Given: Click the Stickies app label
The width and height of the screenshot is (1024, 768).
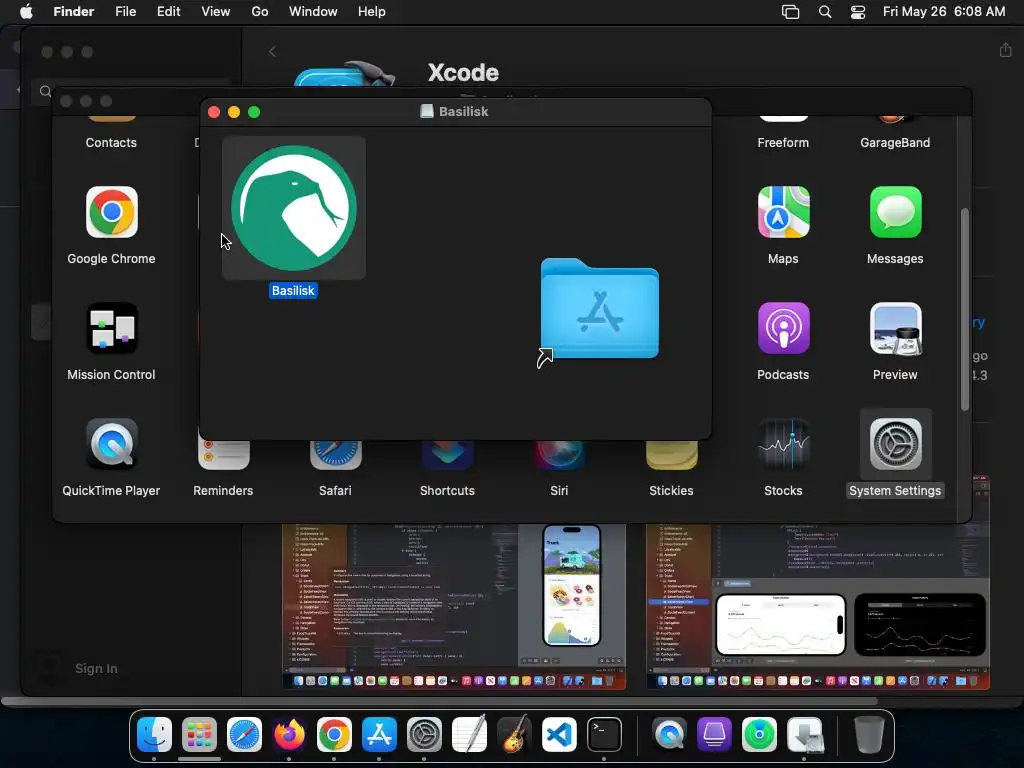Looking at the screenshot, I should 671,490.
